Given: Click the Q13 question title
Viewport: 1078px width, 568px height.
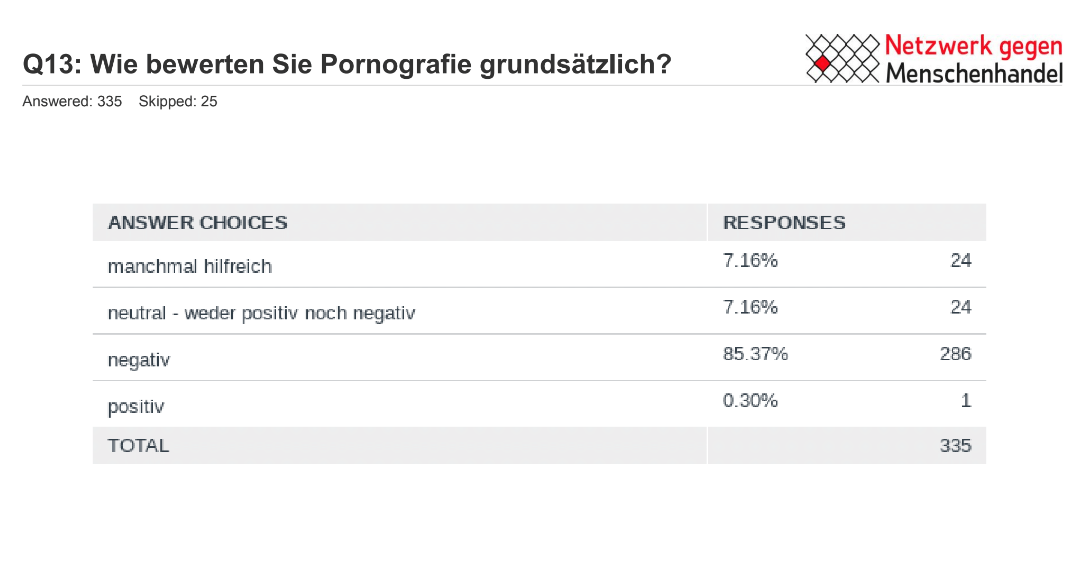Looking at the screenshot, I should click(x=347, y=65).
